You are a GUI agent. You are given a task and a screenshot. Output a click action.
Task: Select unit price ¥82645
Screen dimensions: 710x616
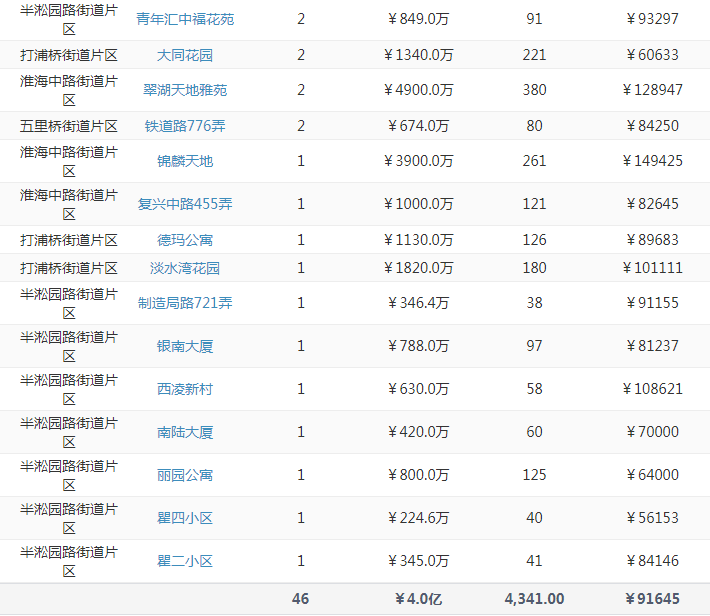[652, 204]
